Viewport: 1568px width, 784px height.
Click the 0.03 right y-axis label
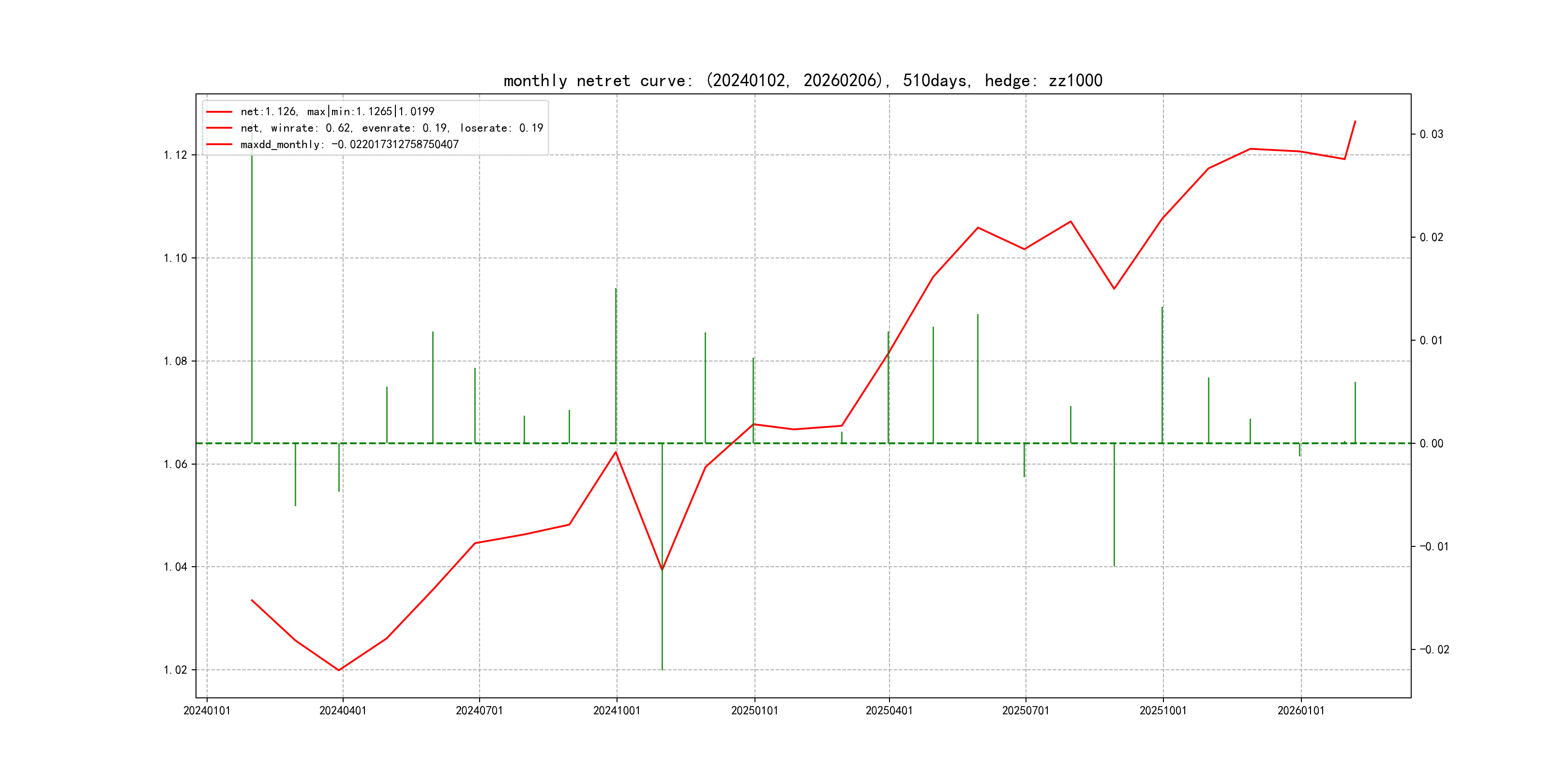click(x=1431, y=134)
